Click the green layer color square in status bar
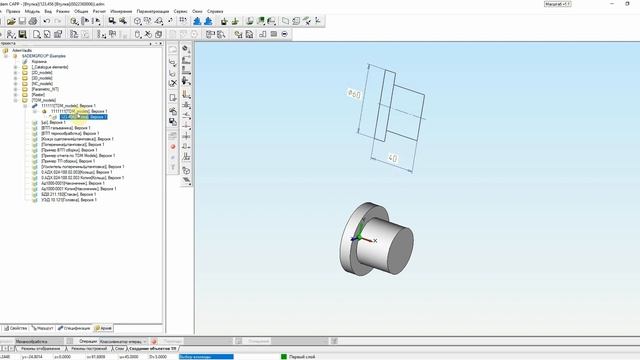The image size is (640, 360). coord(284,357)
